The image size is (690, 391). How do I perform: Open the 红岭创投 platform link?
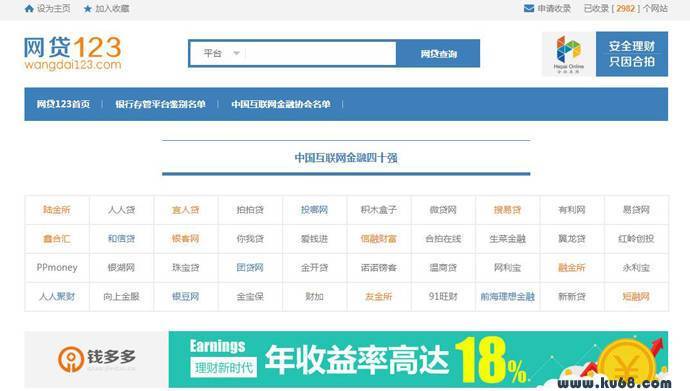click(x=636, y=239)
